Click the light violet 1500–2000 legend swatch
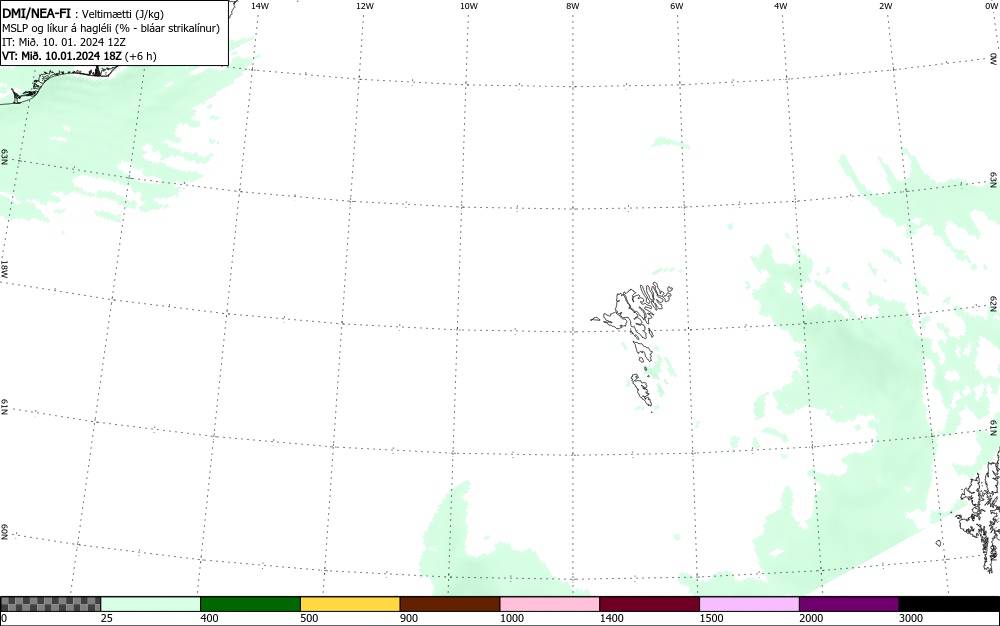Viewport: 1000px width, 626px height. coord(749,604)
